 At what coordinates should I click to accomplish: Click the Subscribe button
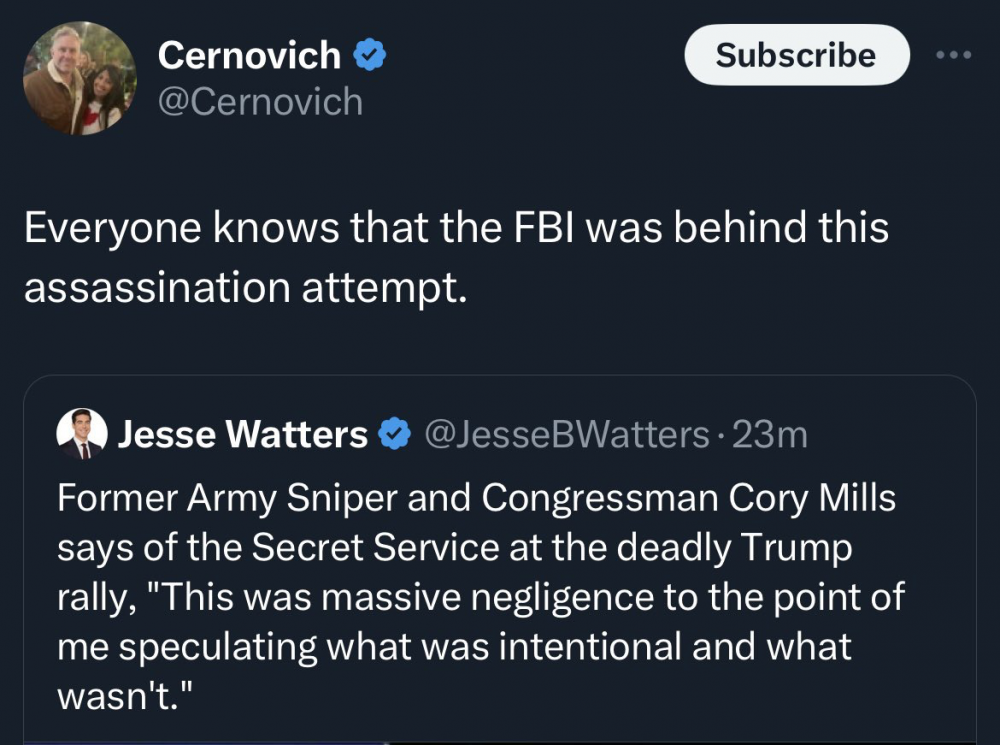[x=796, y=55]
